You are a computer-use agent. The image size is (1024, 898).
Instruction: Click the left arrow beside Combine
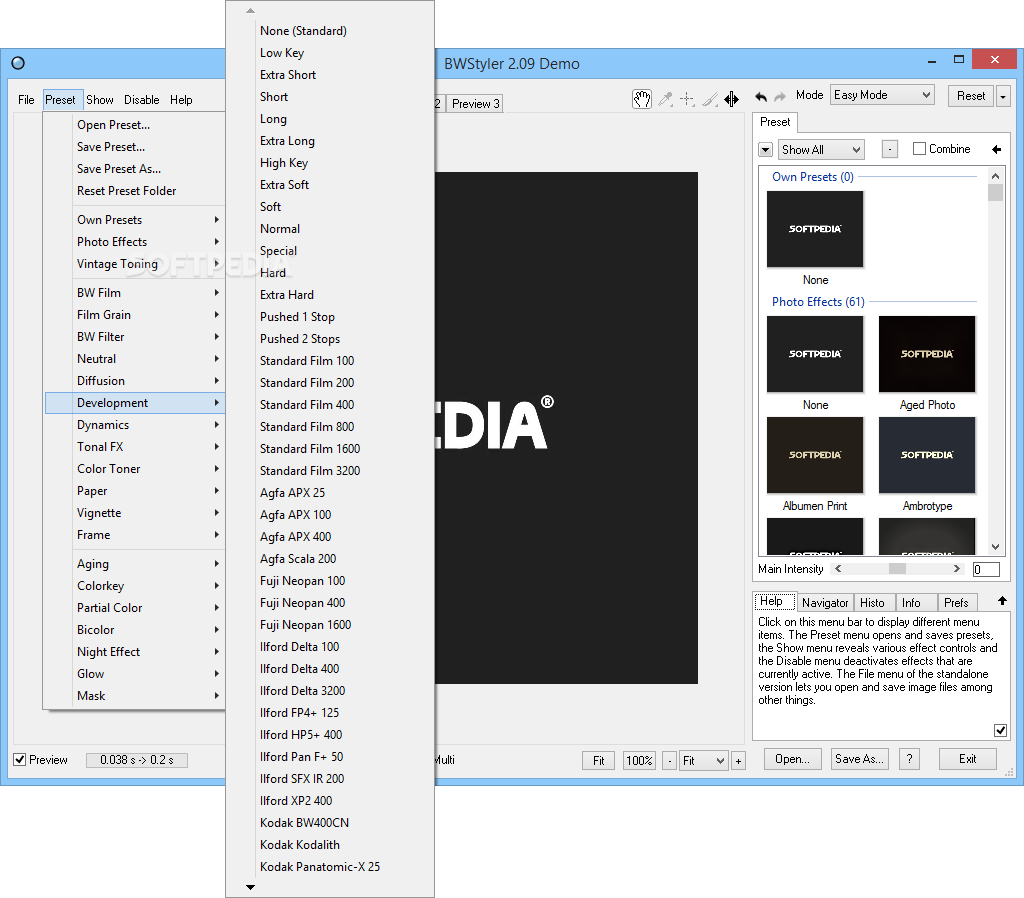coord(996,150)
